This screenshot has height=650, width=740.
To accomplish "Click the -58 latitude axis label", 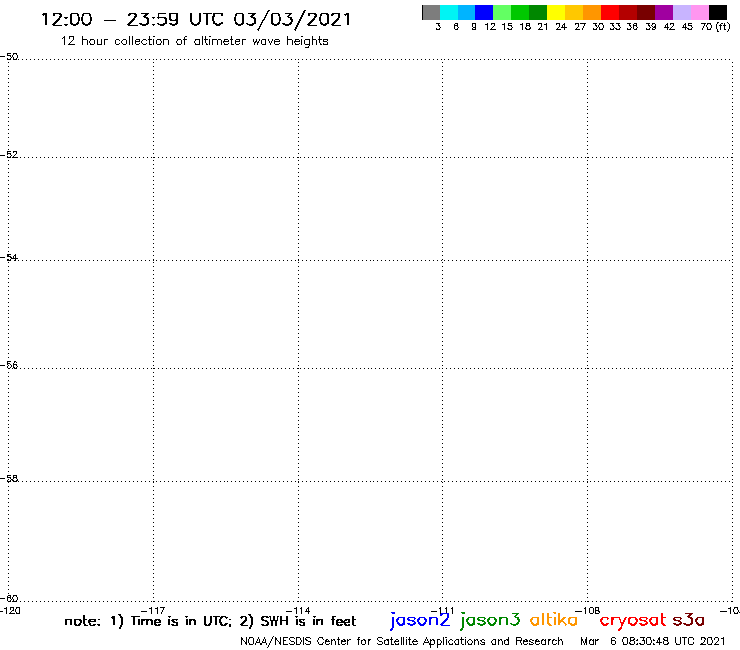I will pos(9,479).
